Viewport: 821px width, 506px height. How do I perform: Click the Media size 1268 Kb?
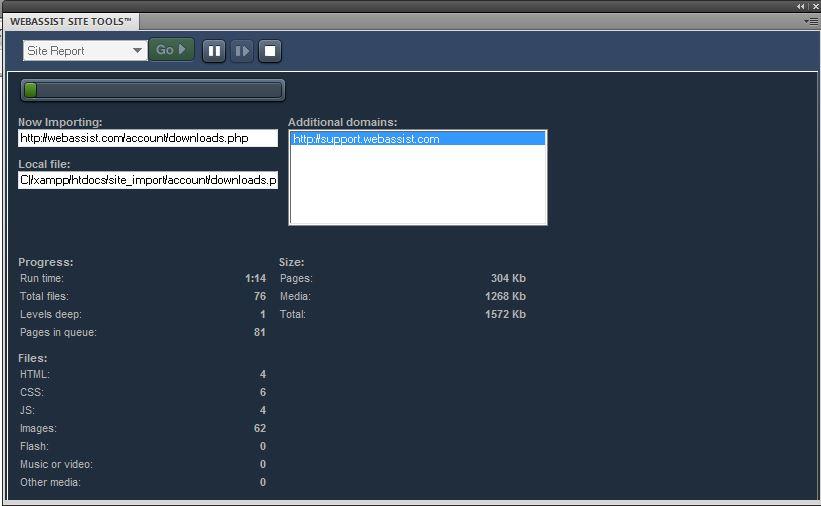505,296
